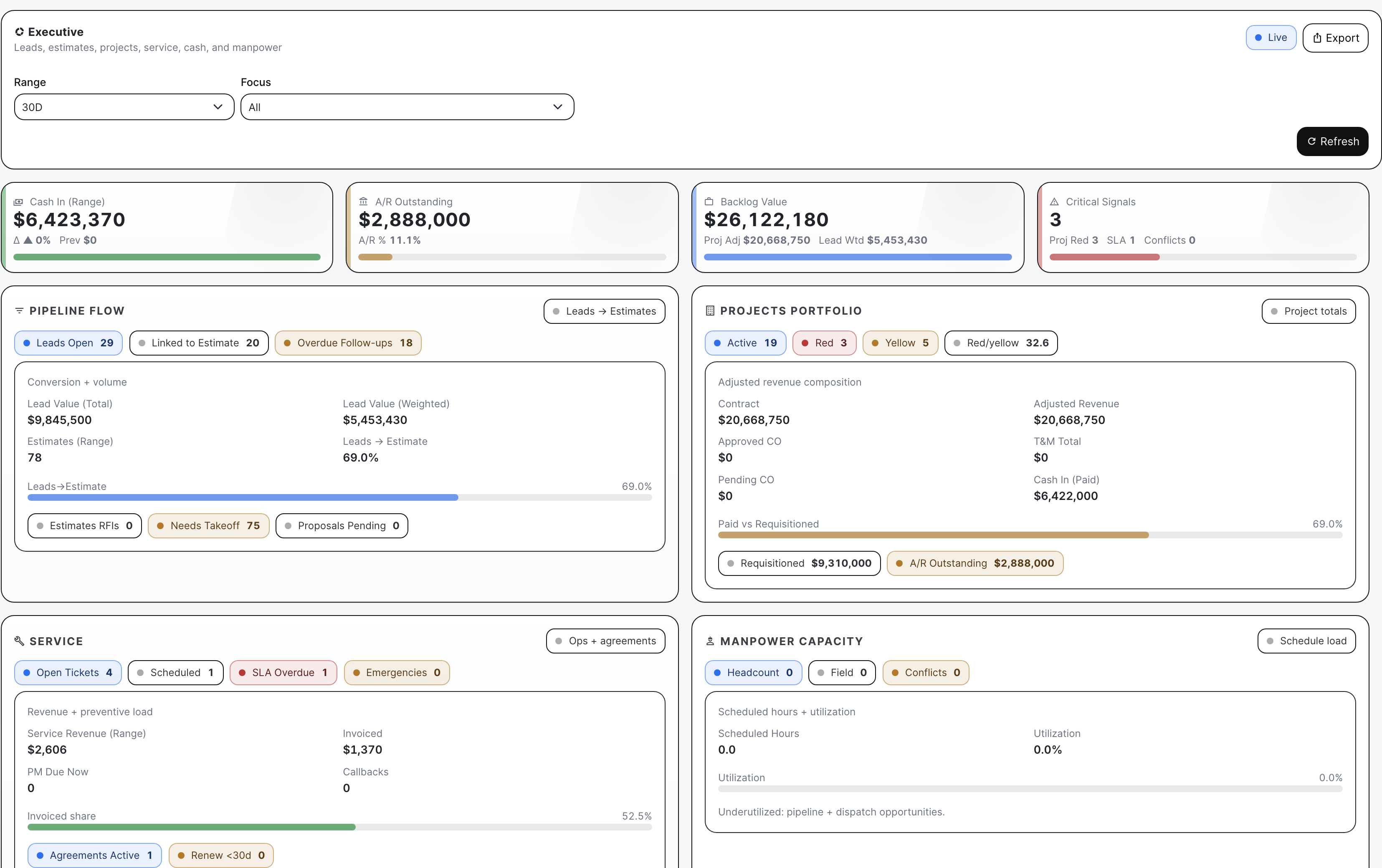The width and height of the screenshot is (1382, 868).
Task: Toggle the Live status pill
Action: [1271, 38]
